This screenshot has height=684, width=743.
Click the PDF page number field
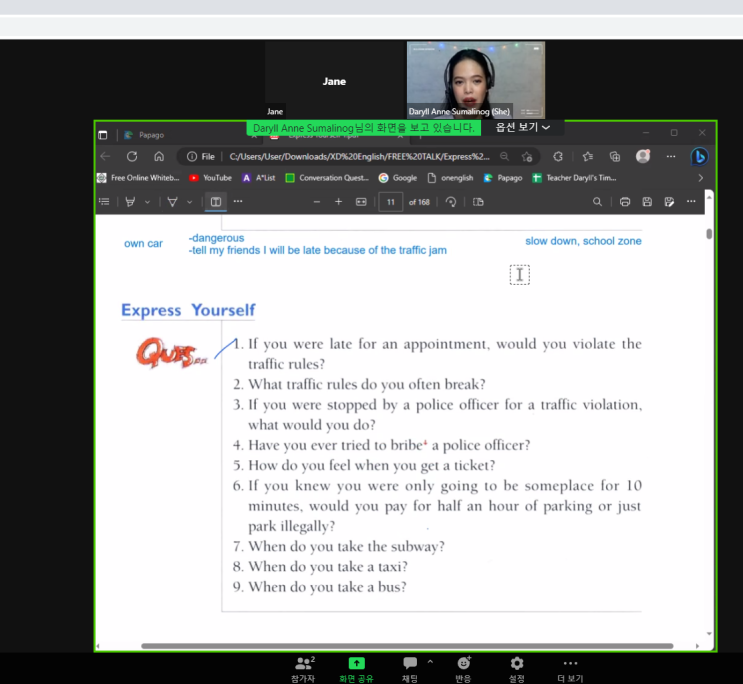pyautogui.click(x=390, y=202)
